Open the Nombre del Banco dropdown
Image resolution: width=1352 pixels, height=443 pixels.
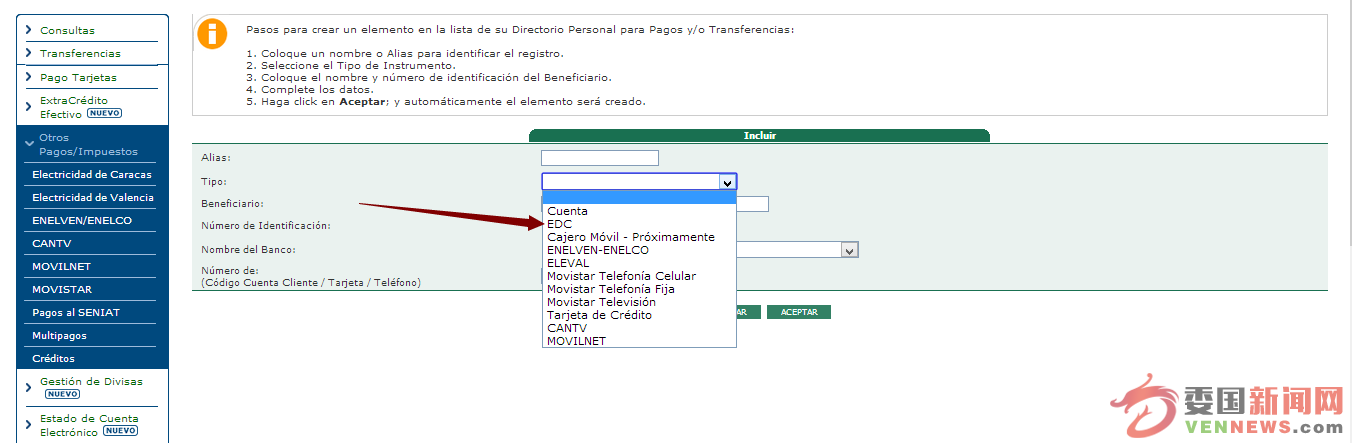click(849, 250)
